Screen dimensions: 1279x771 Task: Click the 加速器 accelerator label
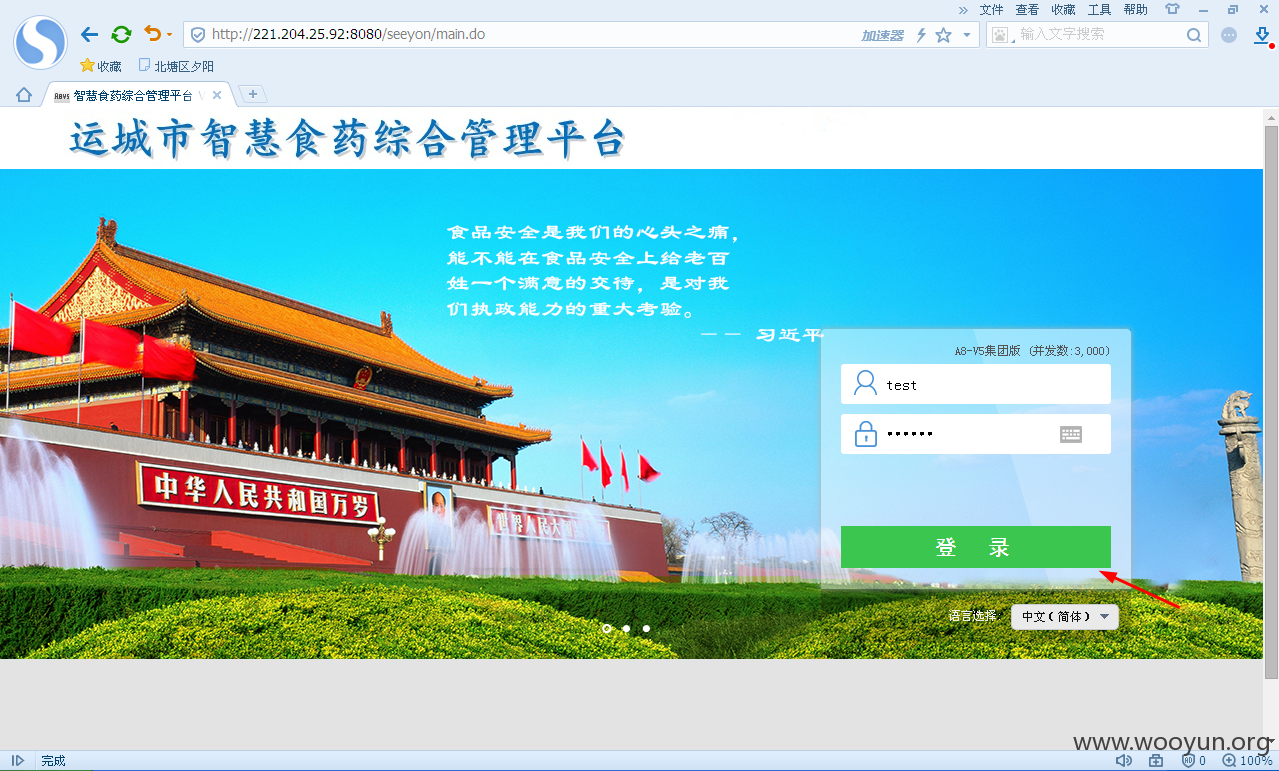pyautogui.click(x=882, y=35)
